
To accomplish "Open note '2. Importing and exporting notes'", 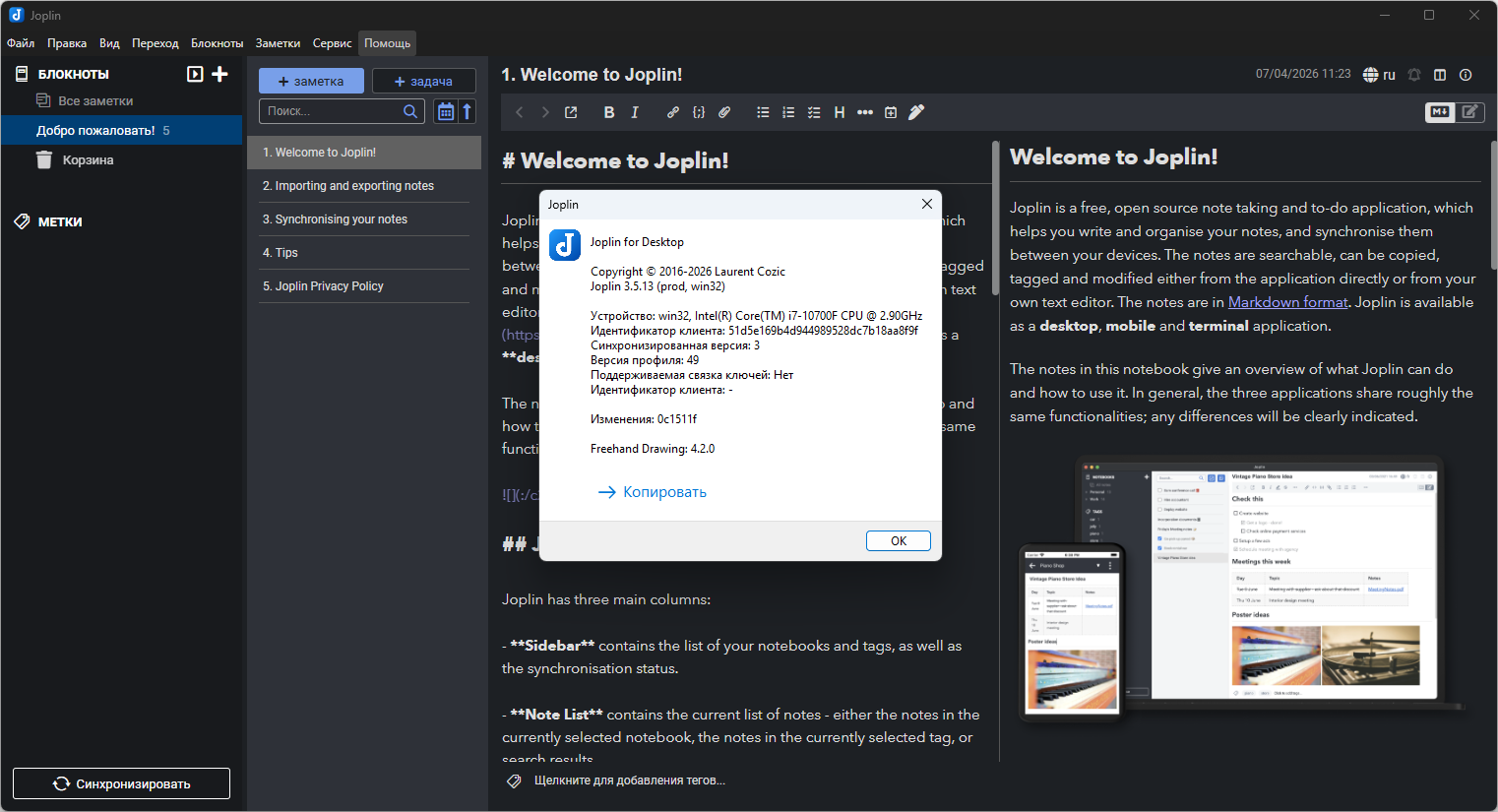I will click(x=364, y=186).
